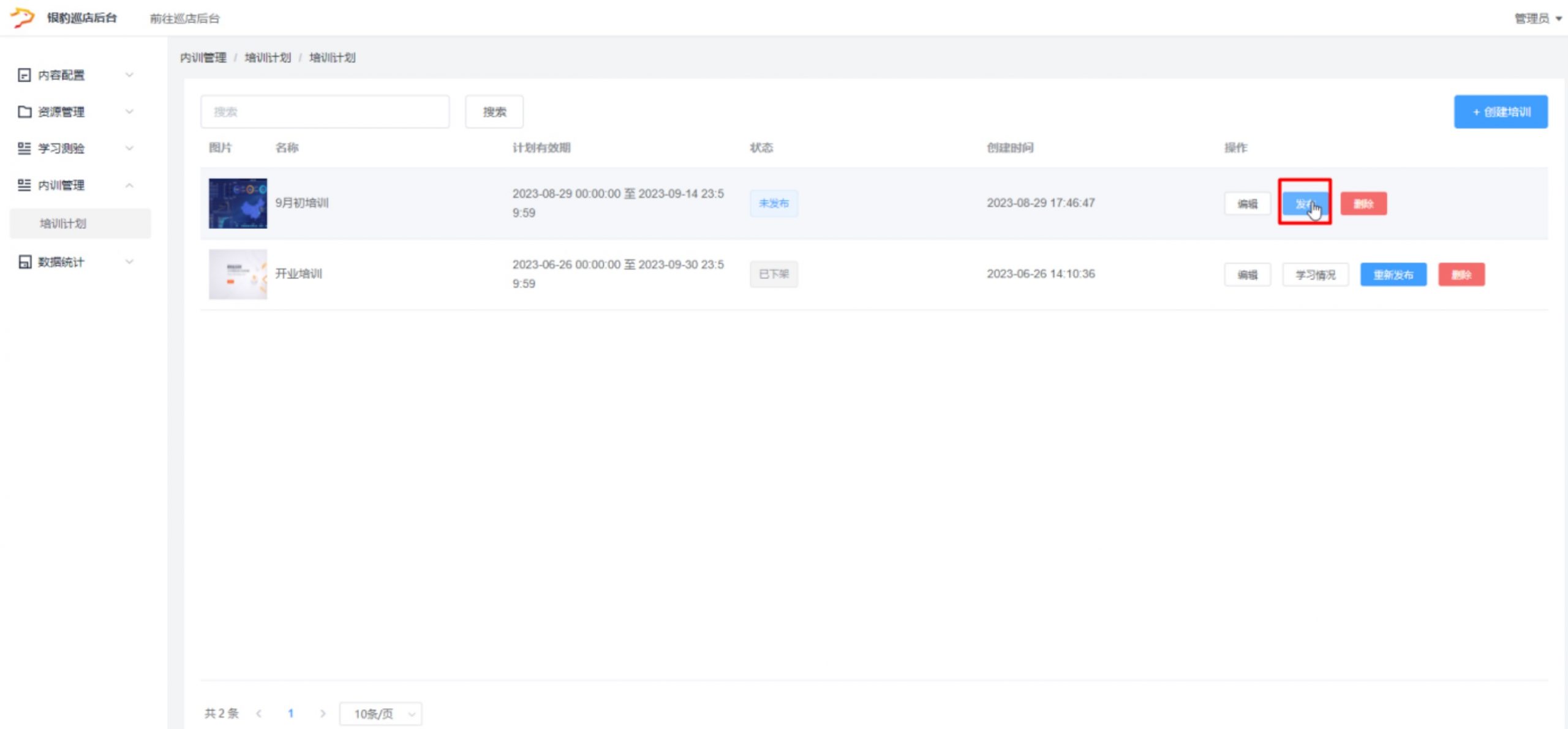Open 前往巡店后台 top link
Viewport: 1568px width, 729px height.
point(184,18)
